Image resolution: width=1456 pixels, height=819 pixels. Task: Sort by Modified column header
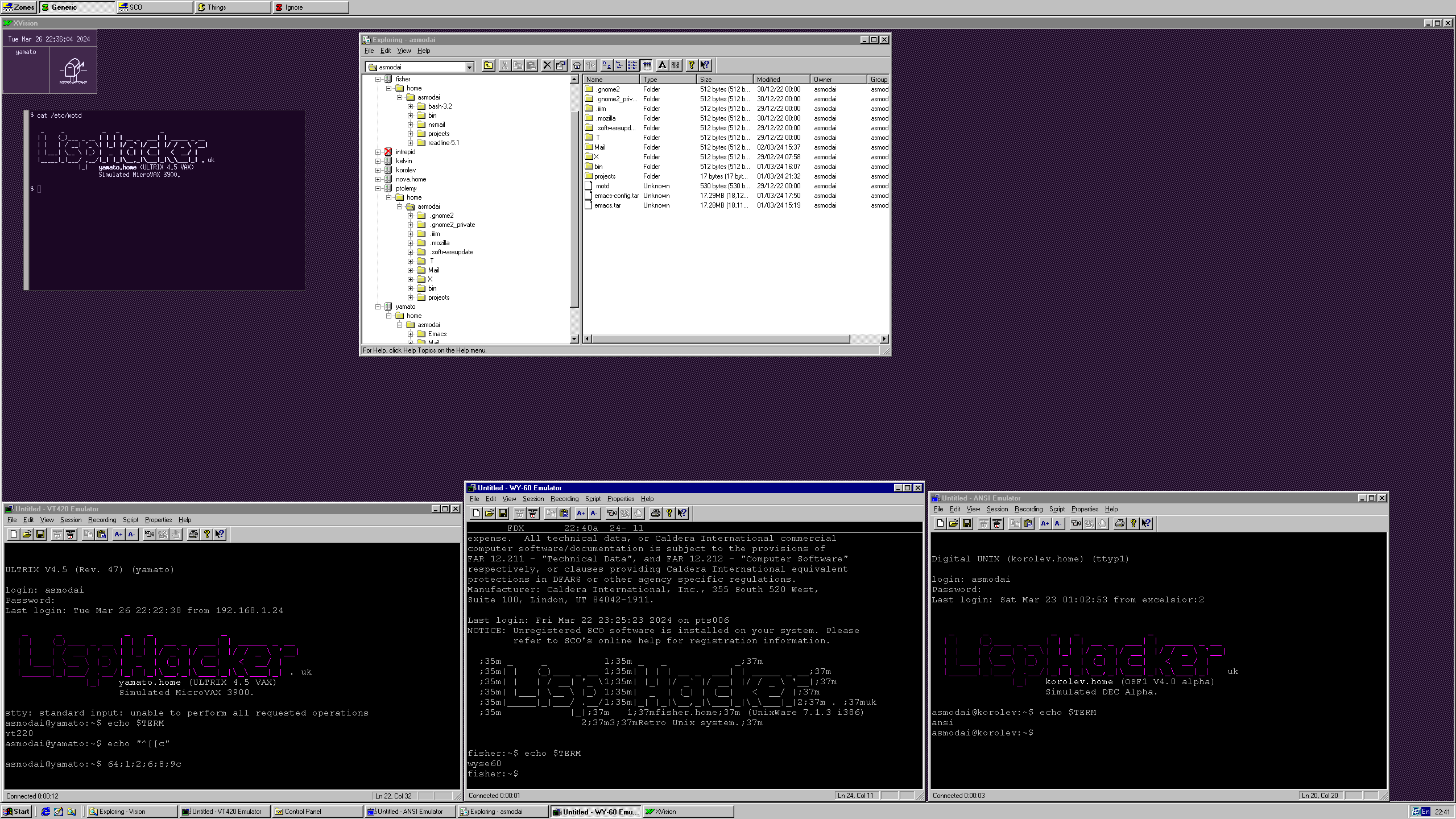pyautogui.click(x=781, y=80)
